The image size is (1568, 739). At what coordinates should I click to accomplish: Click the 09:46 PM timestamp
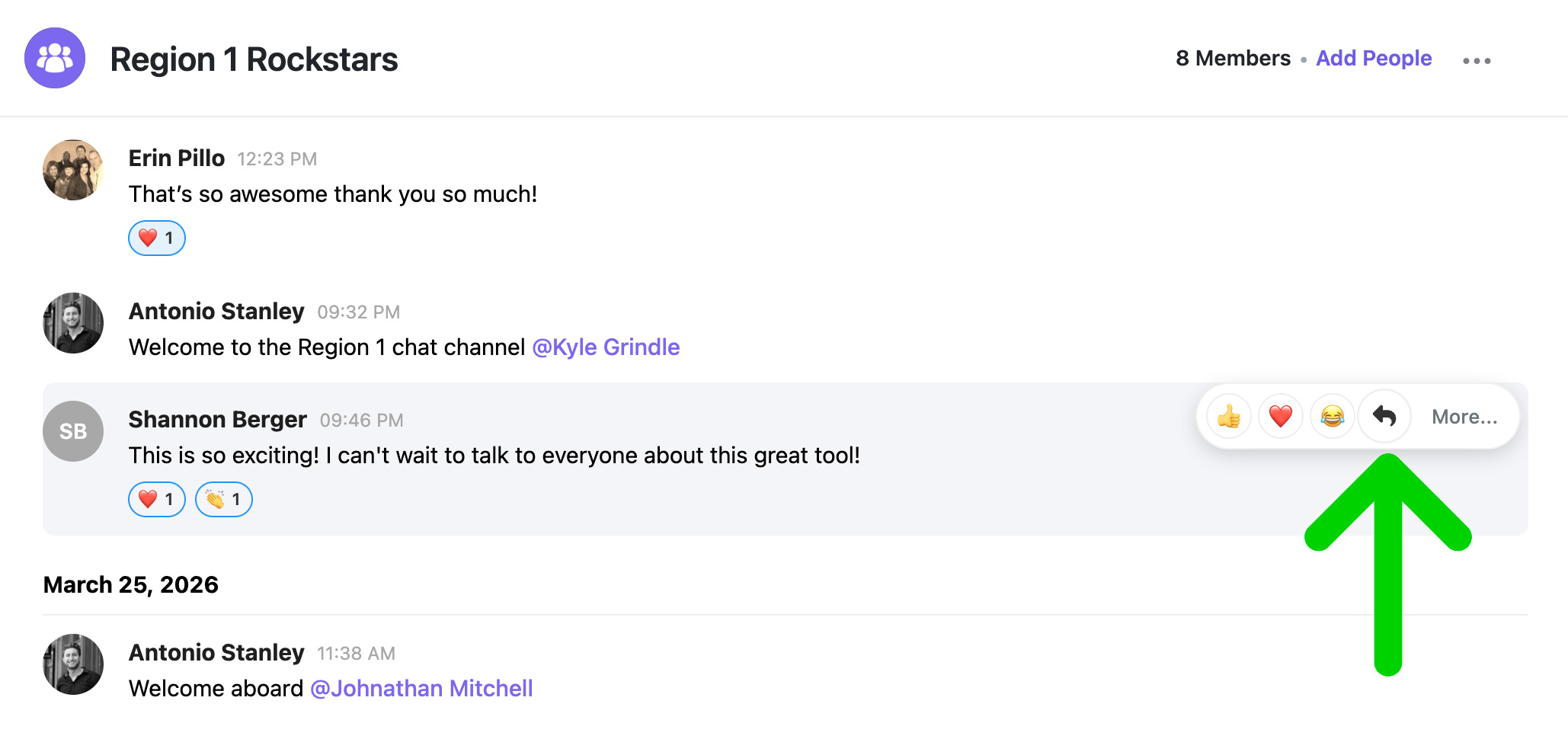click(362, 420)
